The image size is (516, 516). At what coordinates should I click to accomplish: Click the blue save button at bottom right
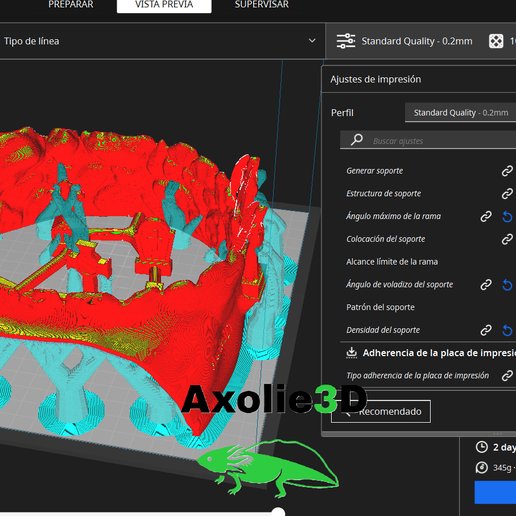click(x=495, y=492)
